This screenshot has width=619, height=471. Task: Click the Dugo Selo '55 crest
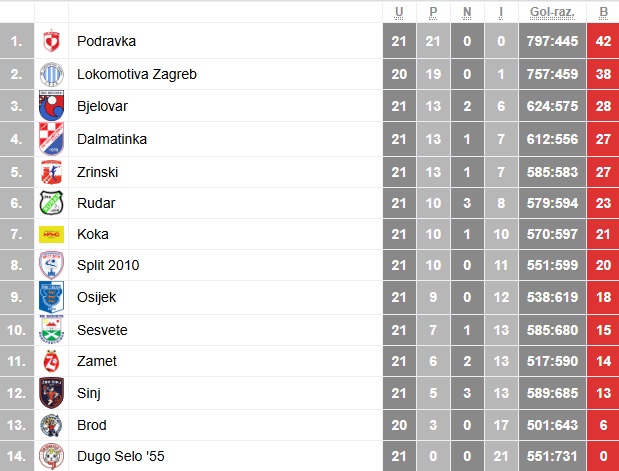(51, 456)
